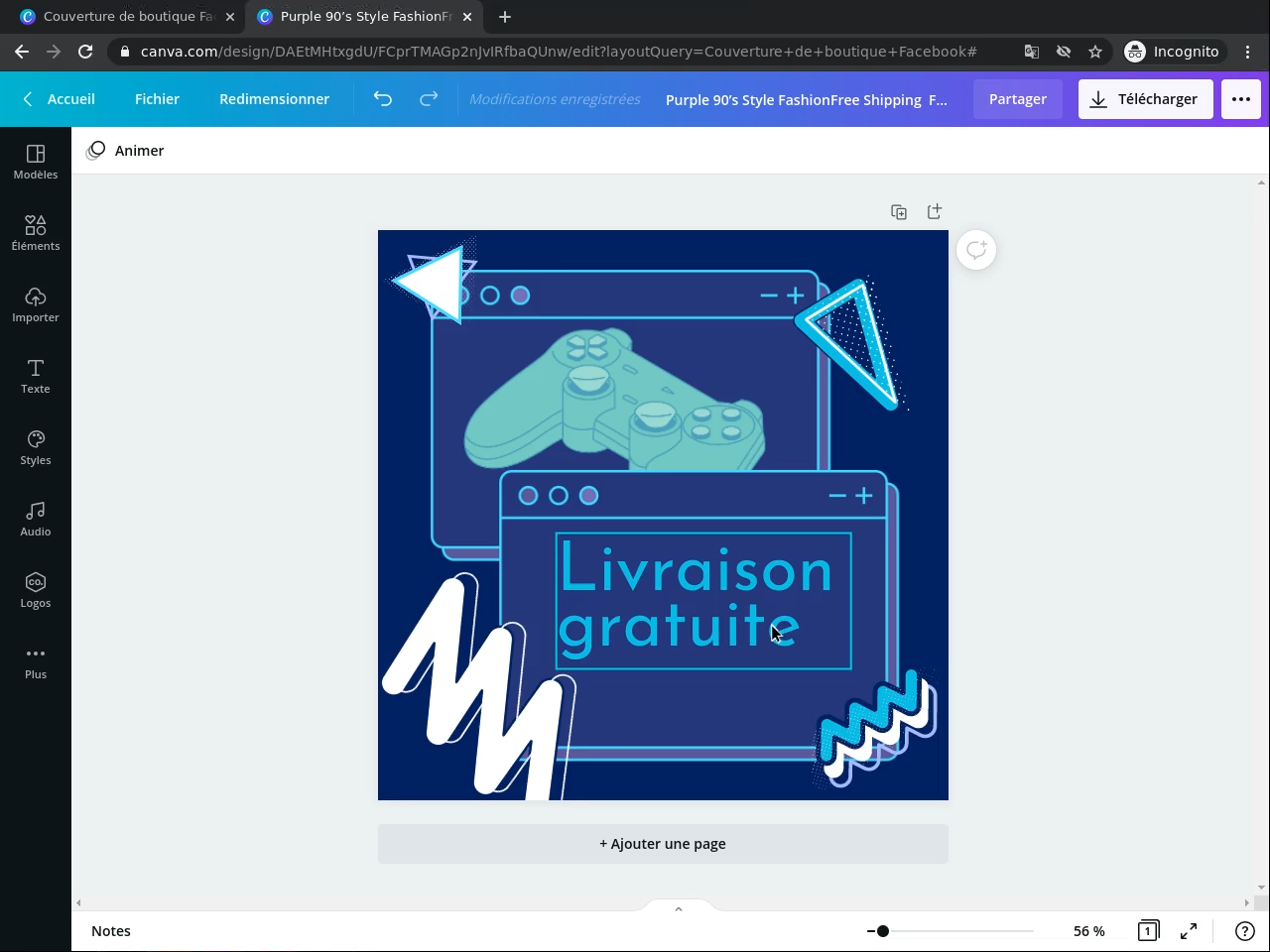Click the design title field in header
The height and width of the screenshot is (952, 1270).
pyautogui.click(x=807, y=99)
